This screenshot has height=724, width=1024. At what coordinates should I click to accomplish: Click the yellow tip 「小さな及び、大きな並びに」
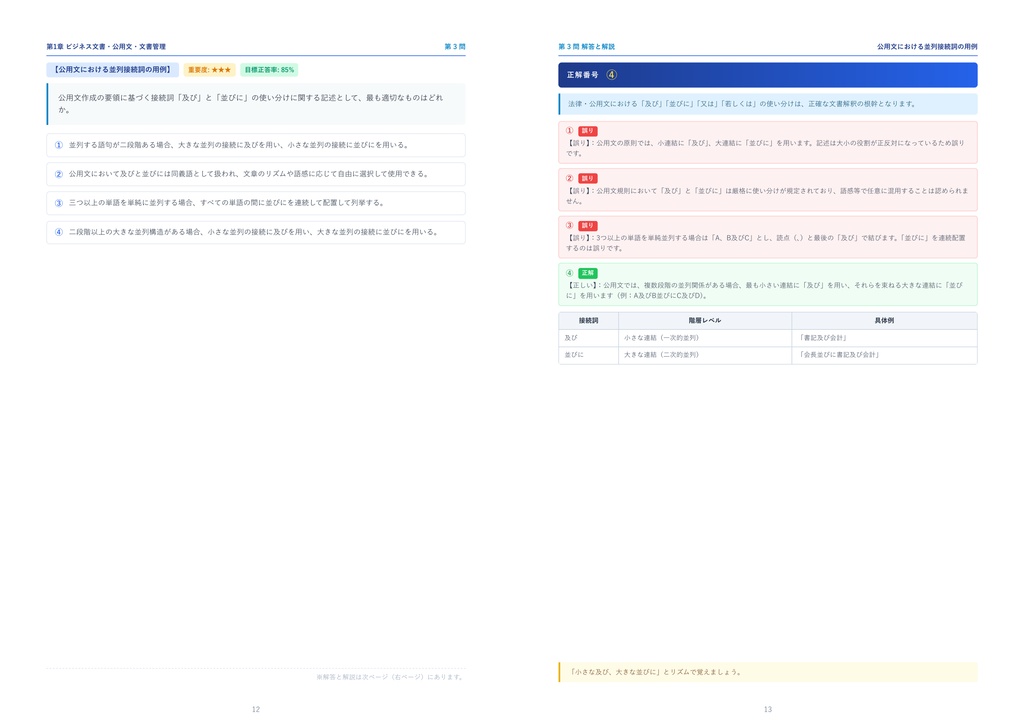(767, 672)
